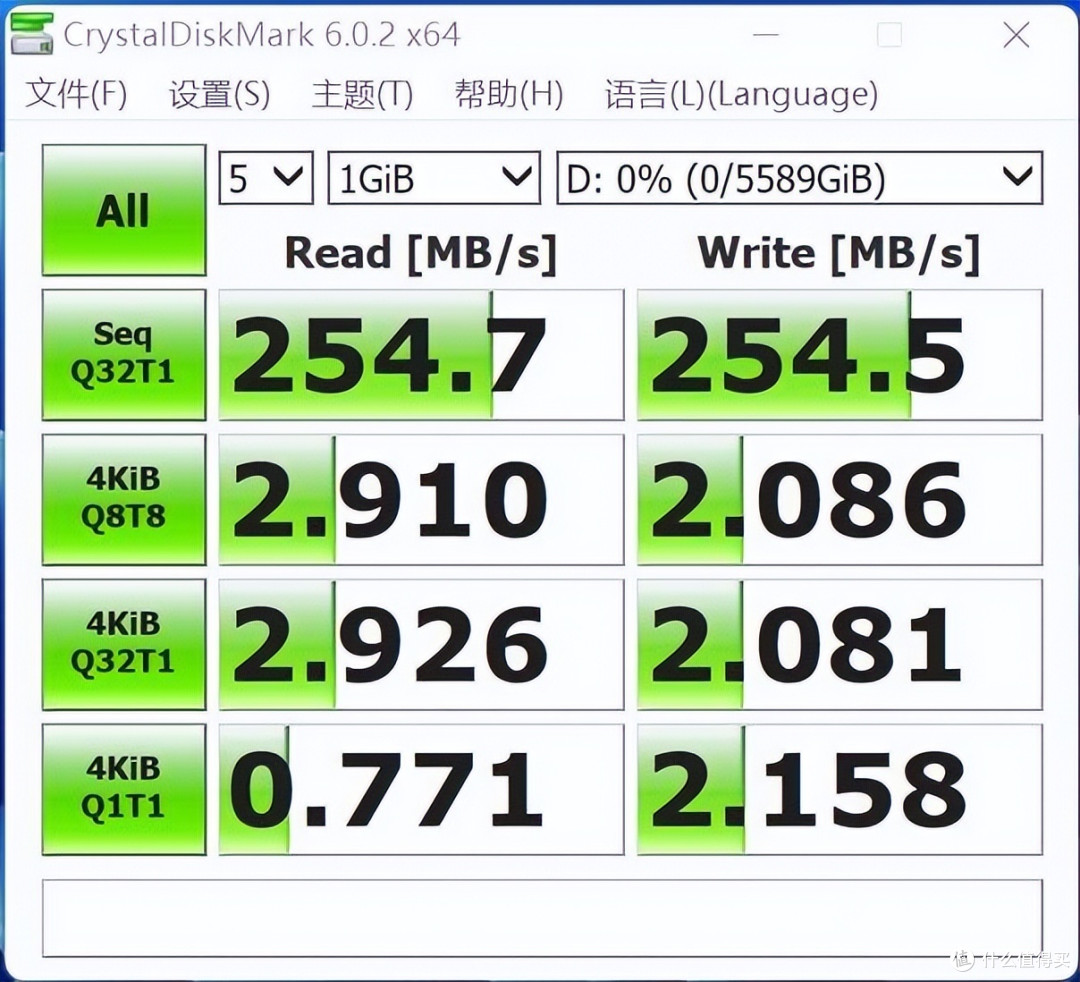Expand the test size dropdown showing 1GiB
The height and width of the screenshot is (982, 1080).
[x=434, y=178]
